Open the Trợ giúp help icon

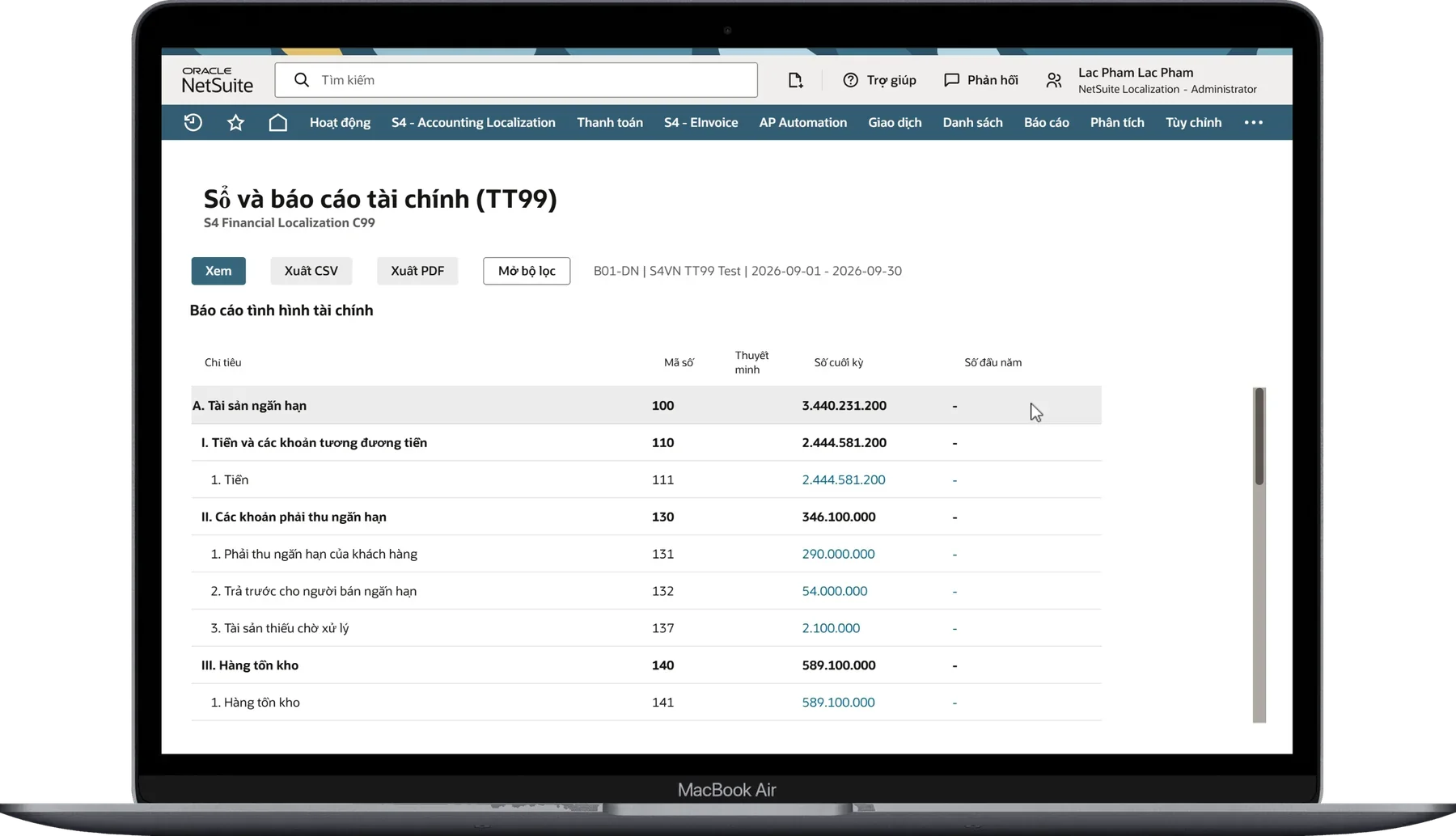click(850, 80)
